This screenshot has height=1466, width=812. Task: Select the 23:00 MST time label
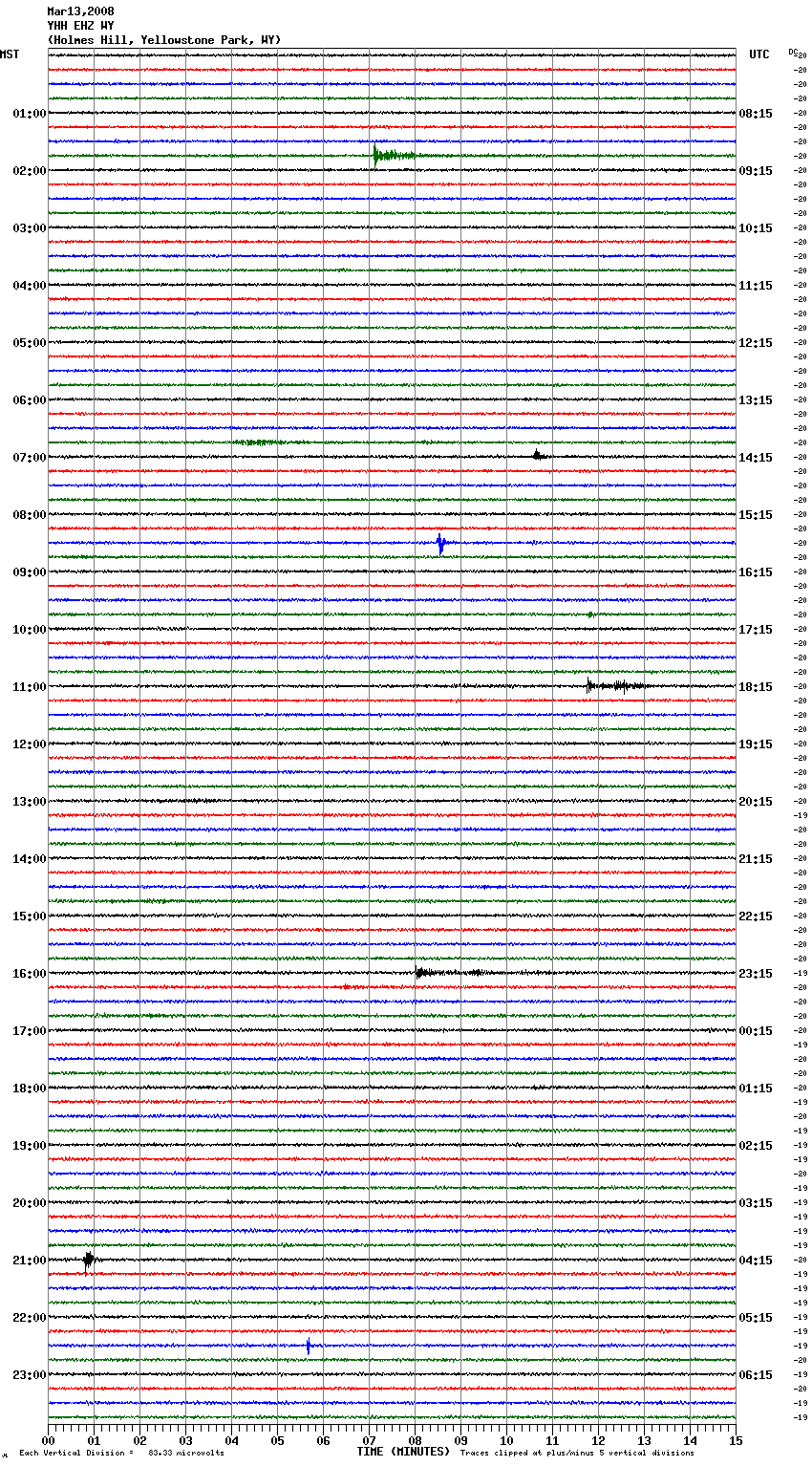pos(29,1375)
